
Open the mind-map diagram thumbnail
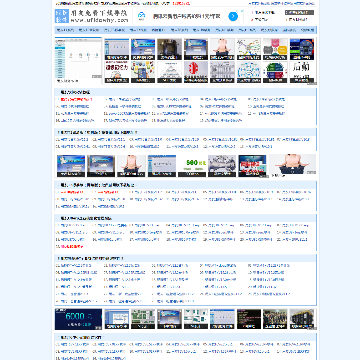(x=249, y=49)
